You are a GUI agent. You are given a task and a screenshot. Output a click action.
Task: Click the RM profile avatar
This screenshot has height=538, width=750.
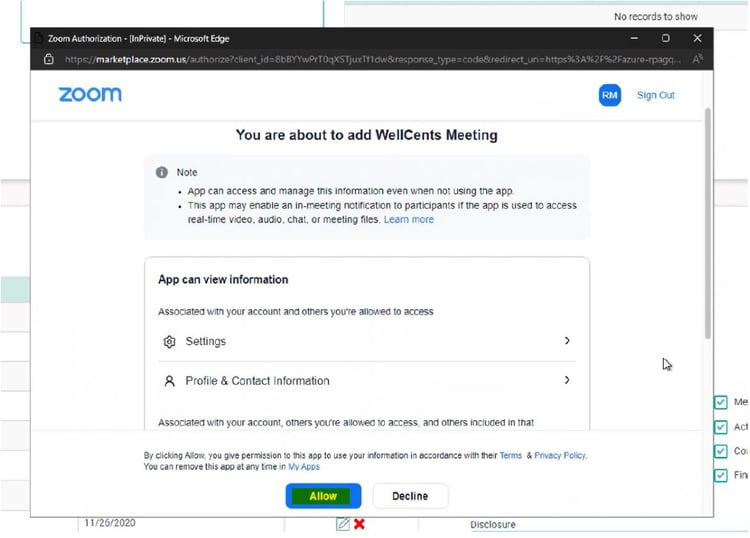pos(609,95)
